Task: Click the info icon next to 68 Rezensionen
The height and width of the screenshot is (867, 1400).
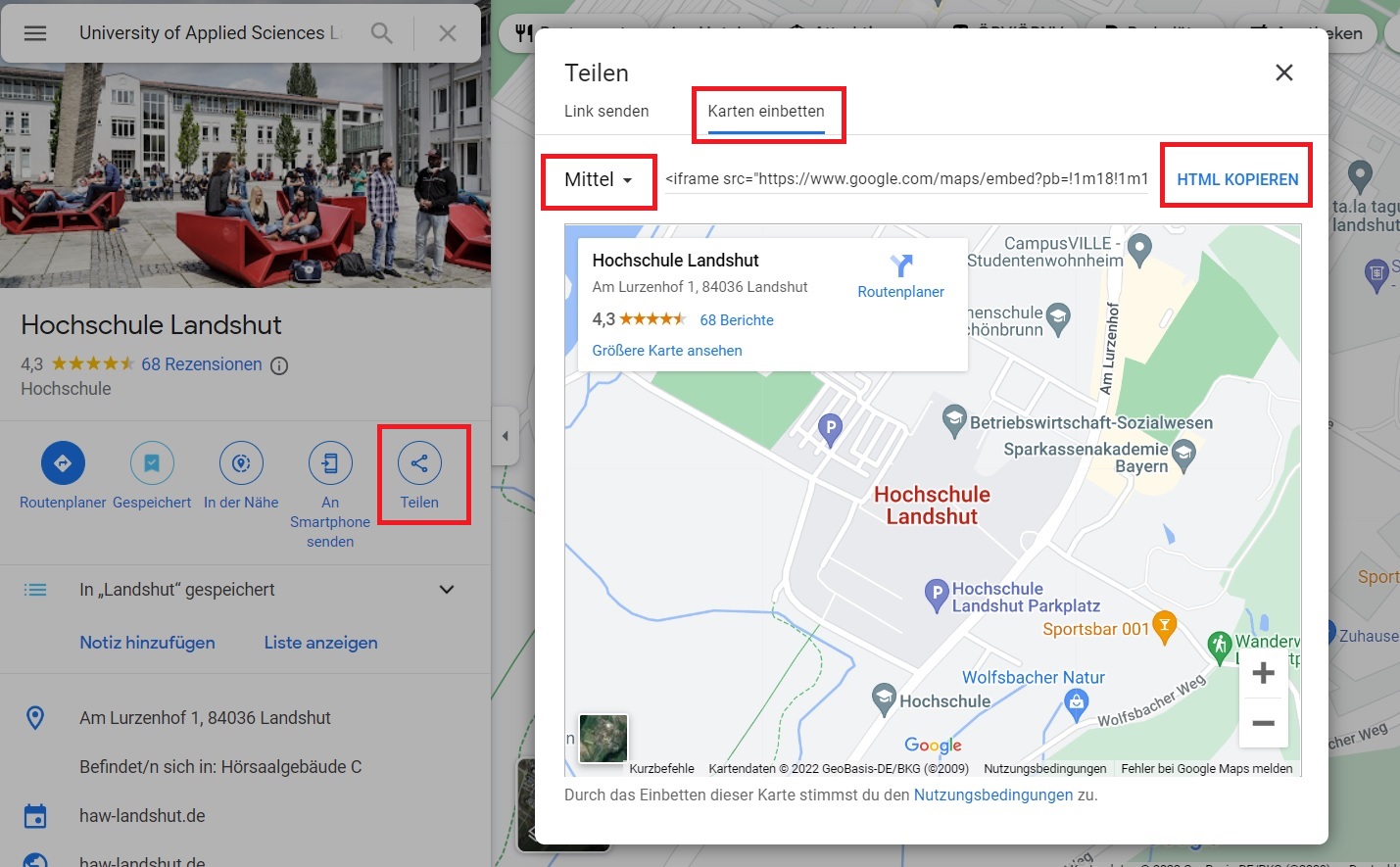Action: click(279, 365)
